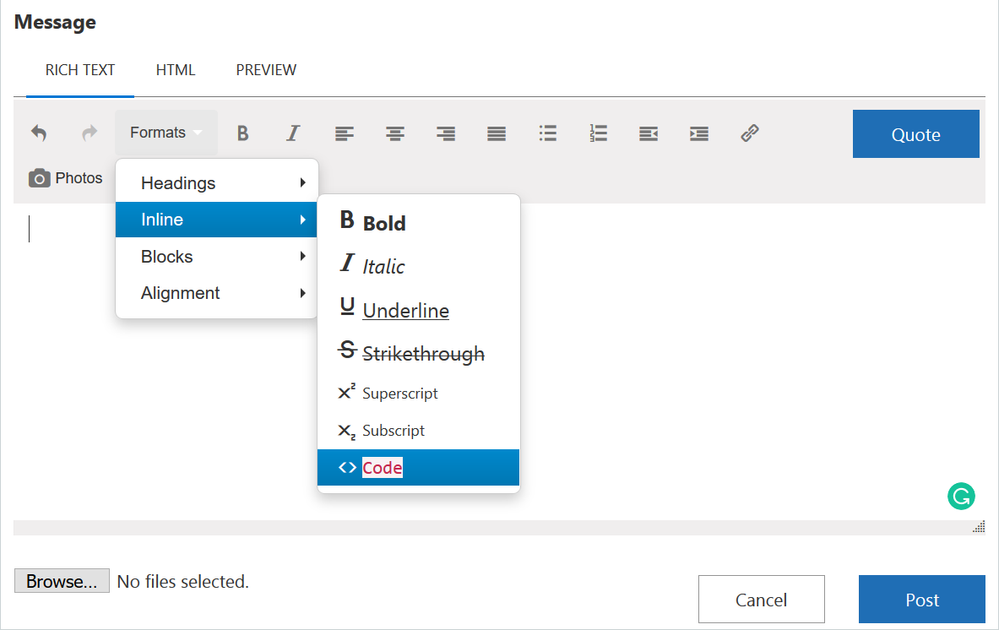The image size is (999, 630).
Task: Expand the Headings submenu
Action: pyautogui.click(x=217, y=183)
